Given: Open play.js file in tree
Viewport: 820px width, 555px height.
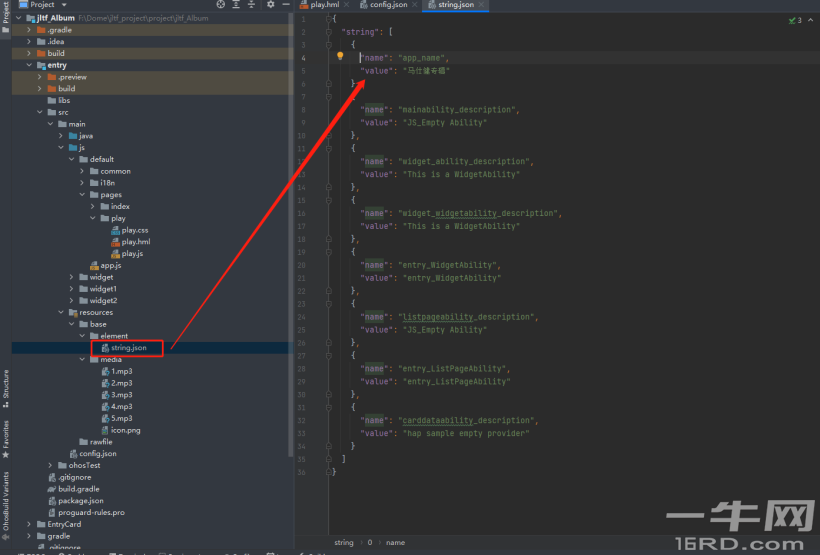Looking at the screenshot, I should pos(127,253).
